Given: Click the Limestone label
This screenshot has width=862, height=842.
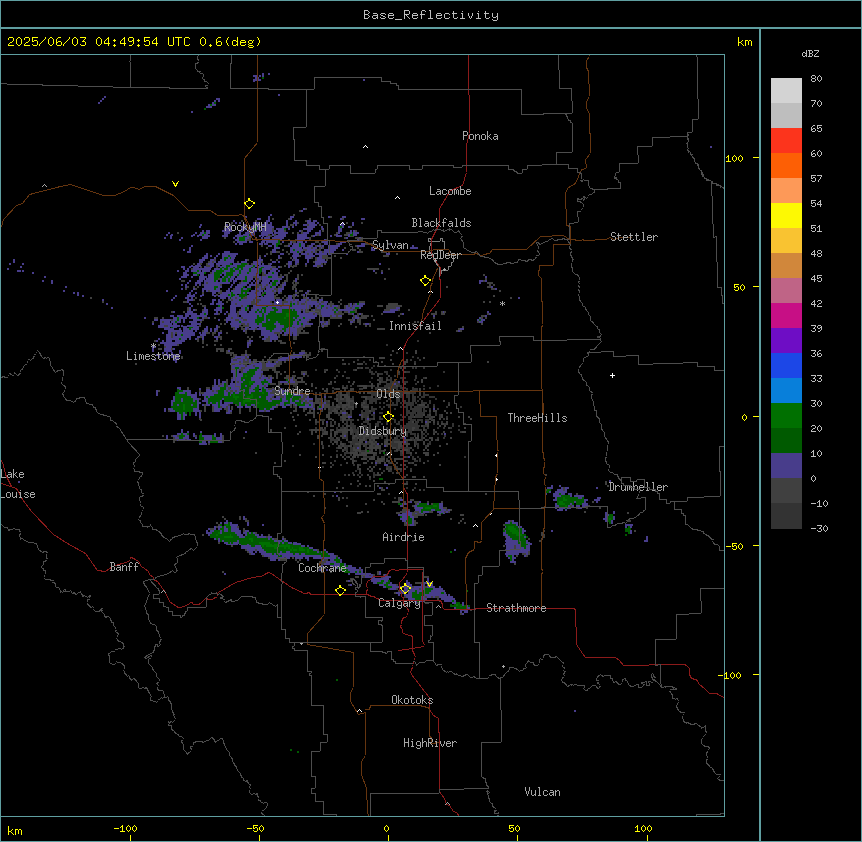Looking at the screenshot, I should 153,356.
